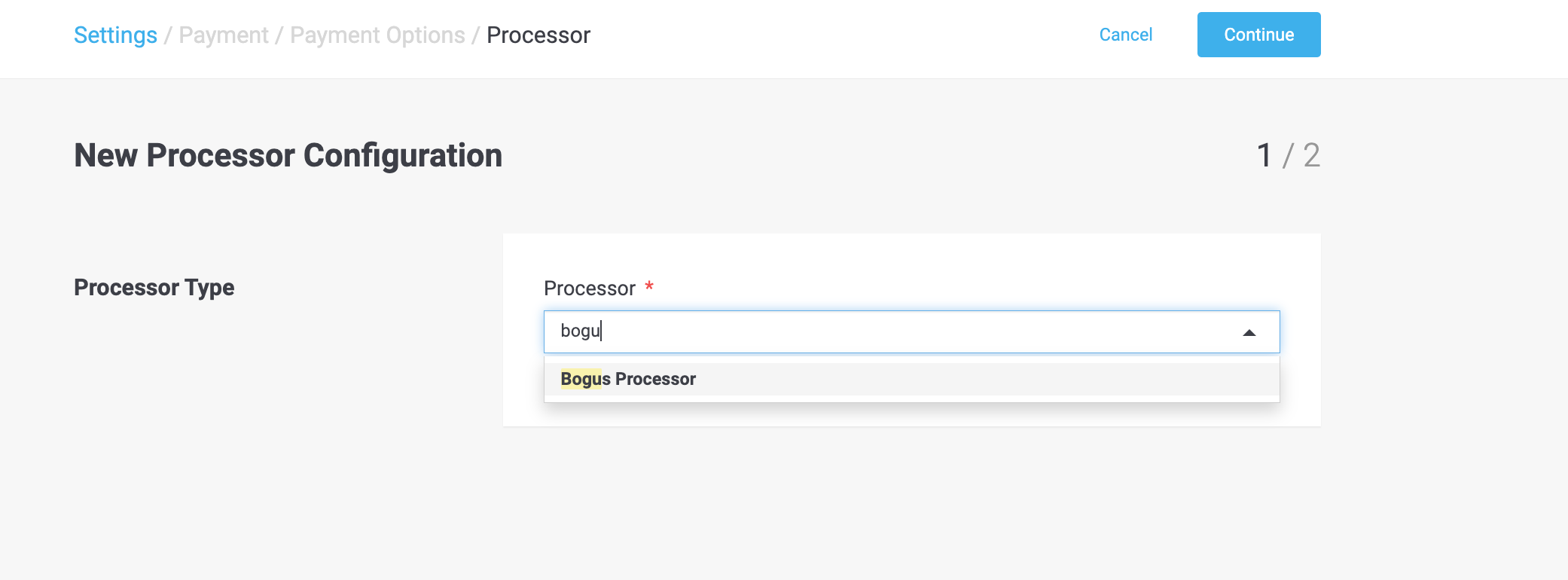Click step 2 in the page counter
Screen dimensions: 1568x580
1310,156
